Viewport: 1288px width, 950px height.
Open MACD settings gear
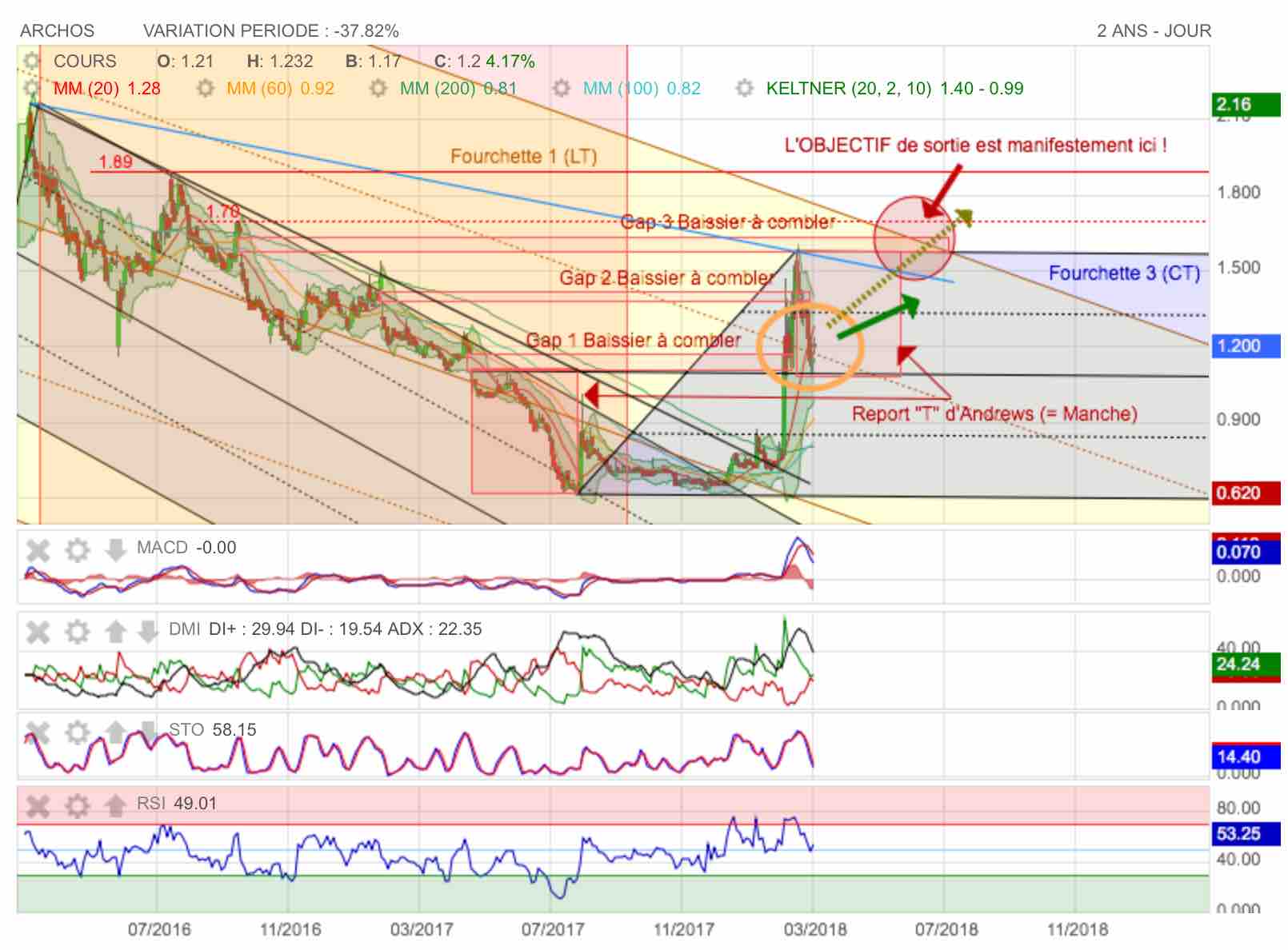point(77,550)
